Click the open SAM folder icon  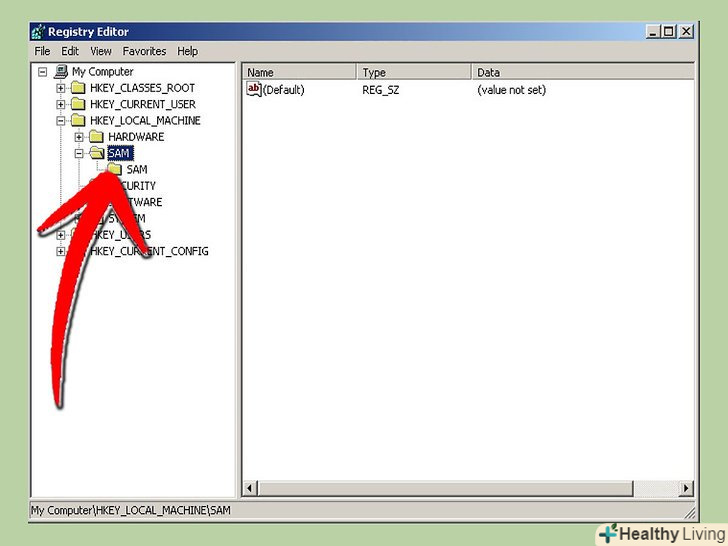[x=97, y=153]
